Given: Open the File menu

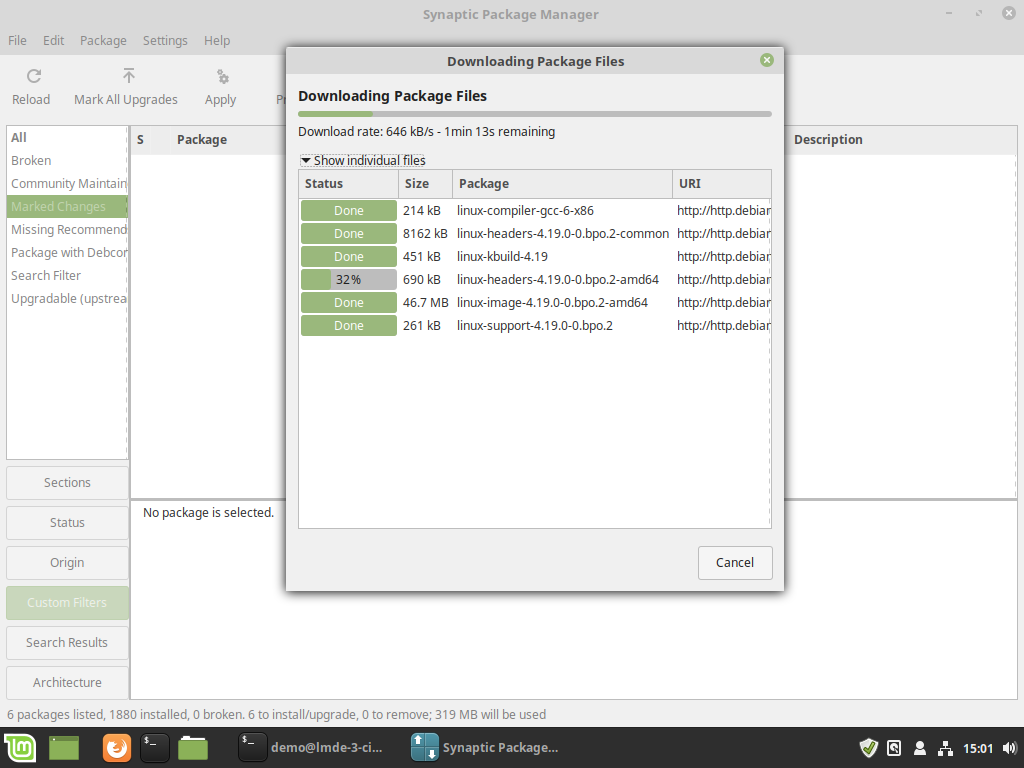Looking at the screenshot, I should [x=18, y=40].
